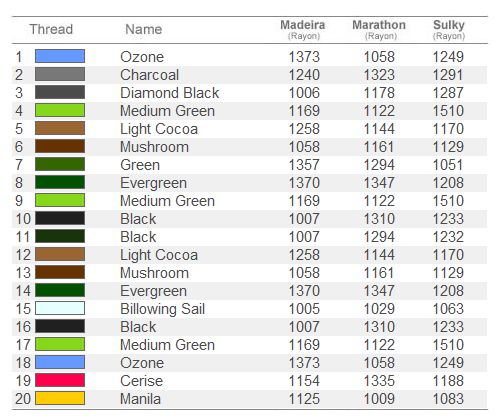Click the Diamond Black swatch in row 3
Screen dimensions: 500x420
coord(60,92)
